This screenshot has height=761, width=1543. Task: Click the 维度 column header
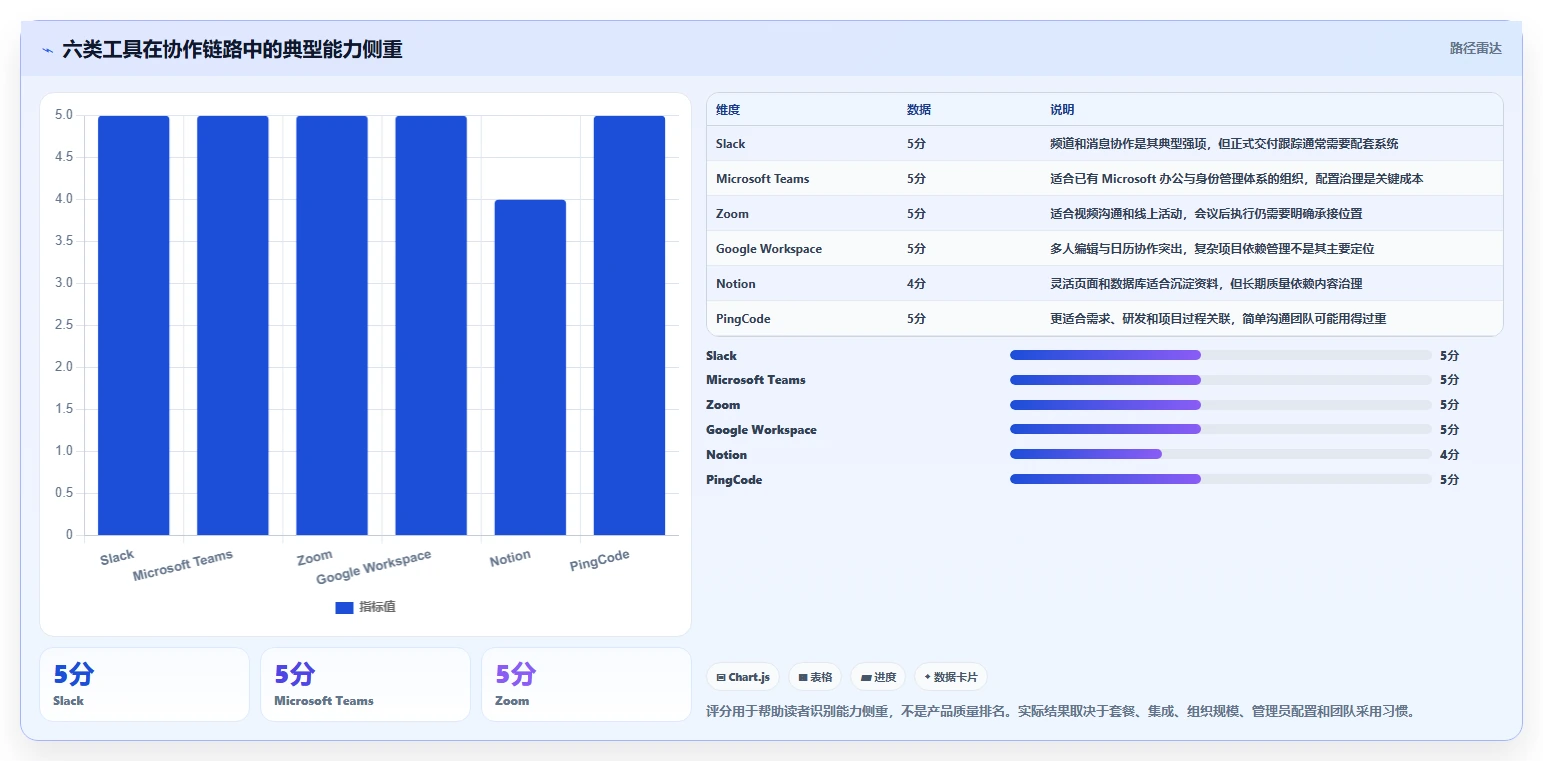tap(728, 110)
